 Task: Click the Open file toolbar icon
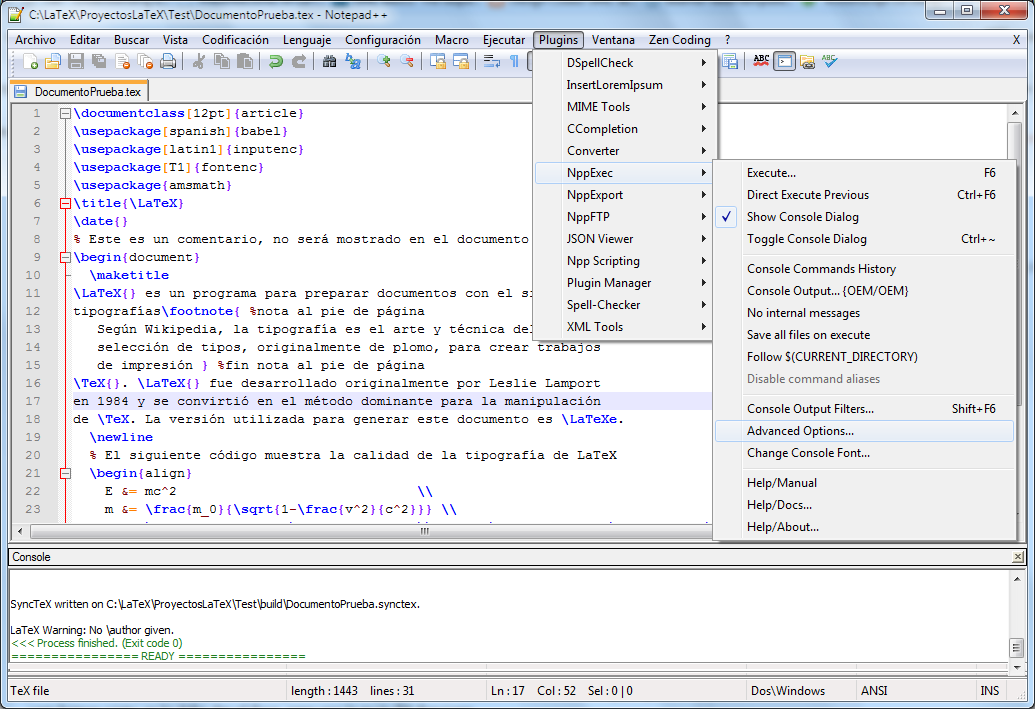coord(53,62)
